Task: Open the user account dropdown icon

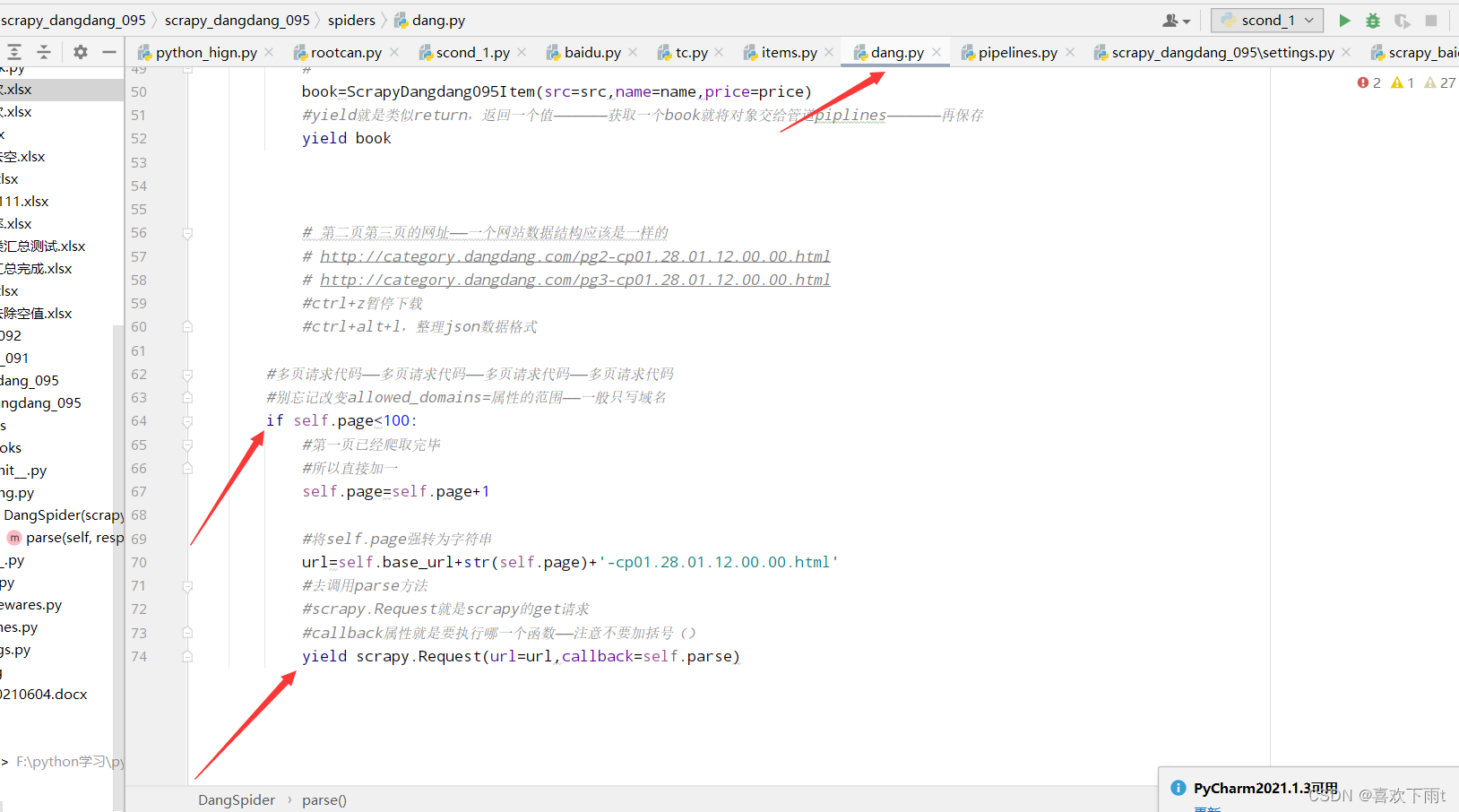Action: click(1177, 21)
